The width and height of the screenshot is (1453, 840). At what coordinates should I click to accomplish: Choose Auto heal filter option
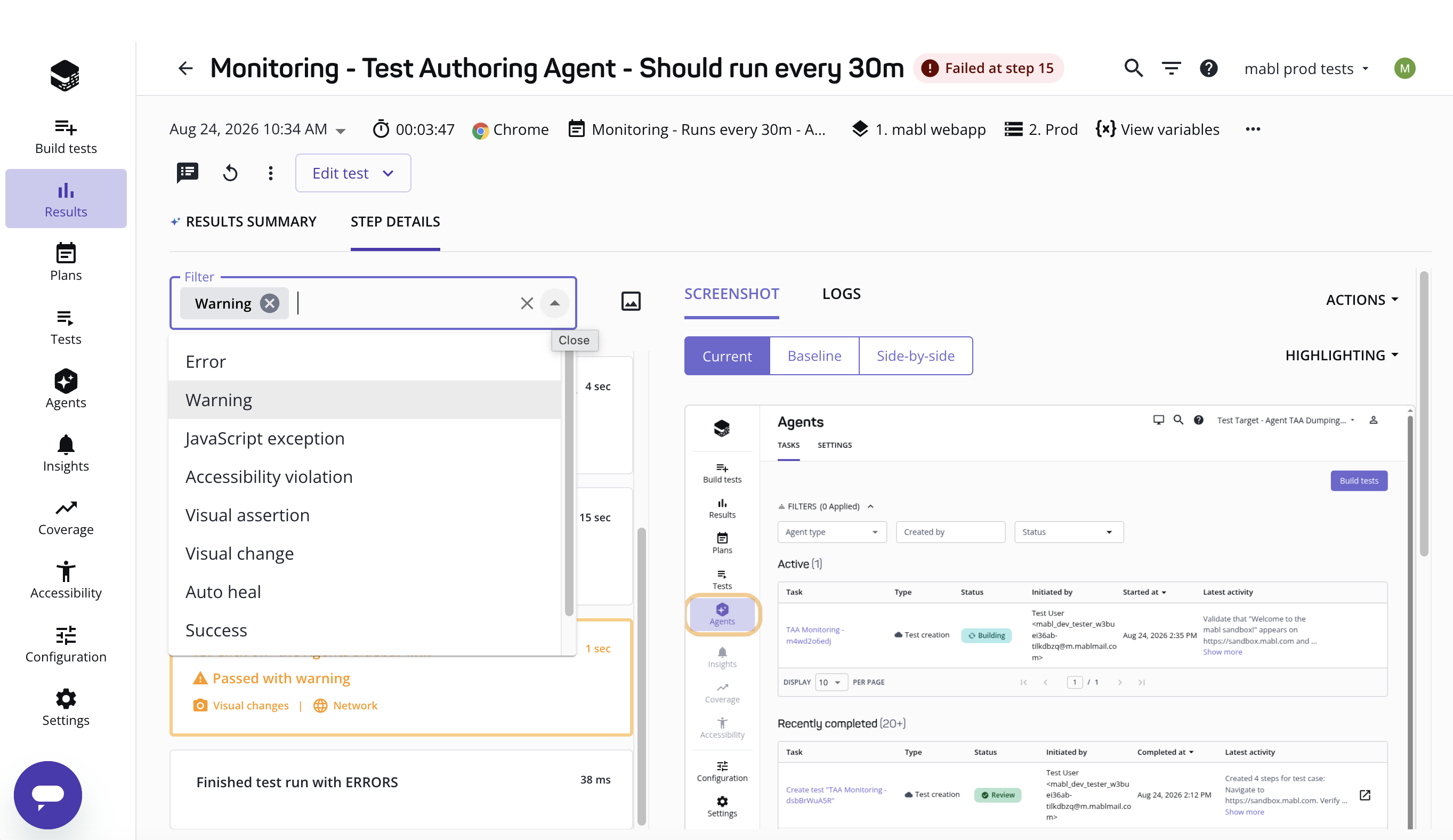(x=365, y=592)
